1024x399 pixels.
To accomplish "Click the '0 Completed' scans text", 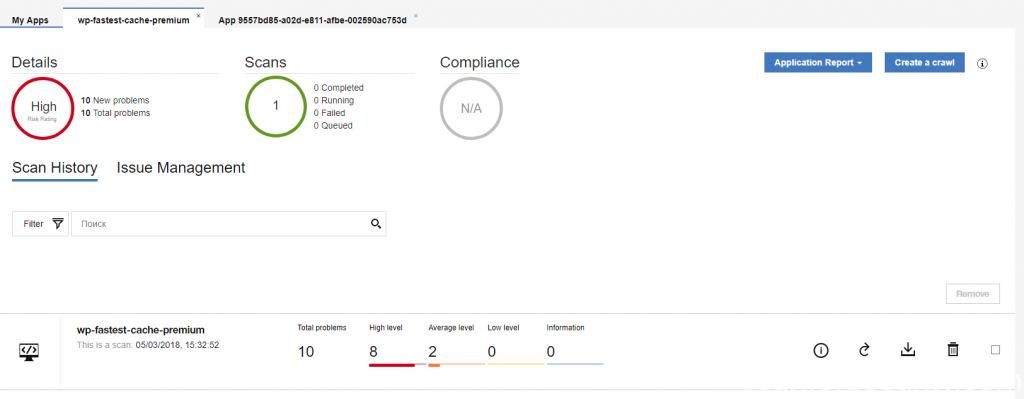I will tap(338, 88).
